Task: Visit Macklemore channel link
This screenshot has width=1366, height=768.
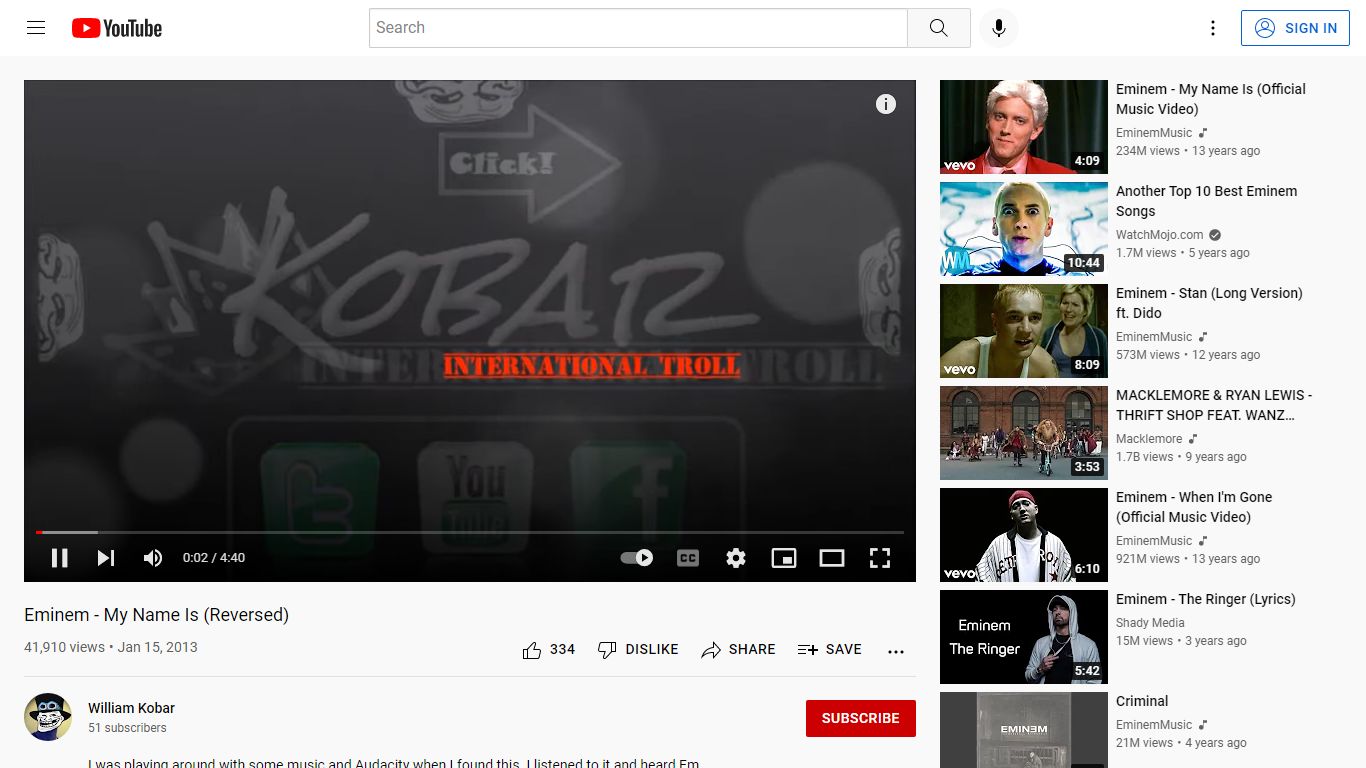Action: pos(1149,439)
